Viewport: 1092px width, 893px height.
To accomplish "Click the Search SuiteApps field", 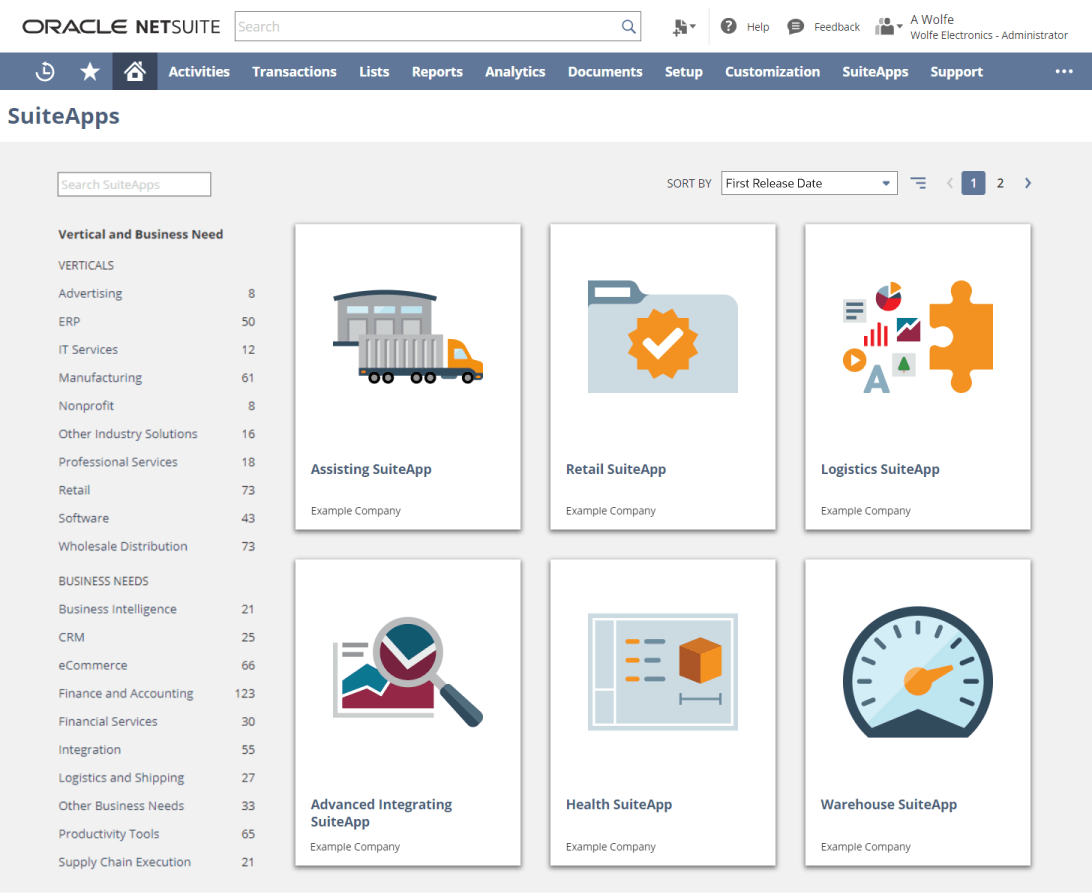I will [x=134, y=184].
